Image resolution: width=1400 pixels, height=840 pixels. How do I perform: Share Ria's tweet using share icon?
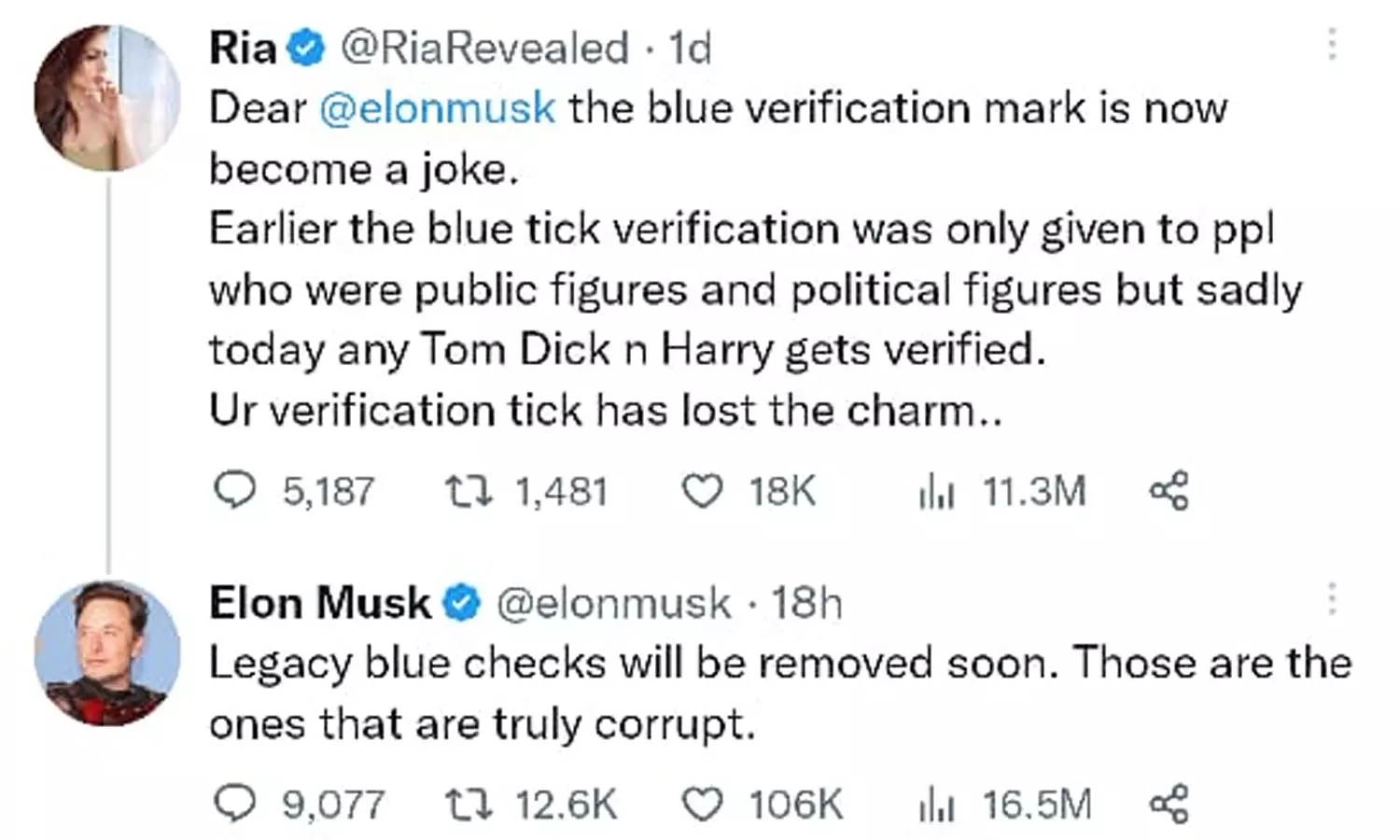pyautogui.click(x=1169, y=491)
